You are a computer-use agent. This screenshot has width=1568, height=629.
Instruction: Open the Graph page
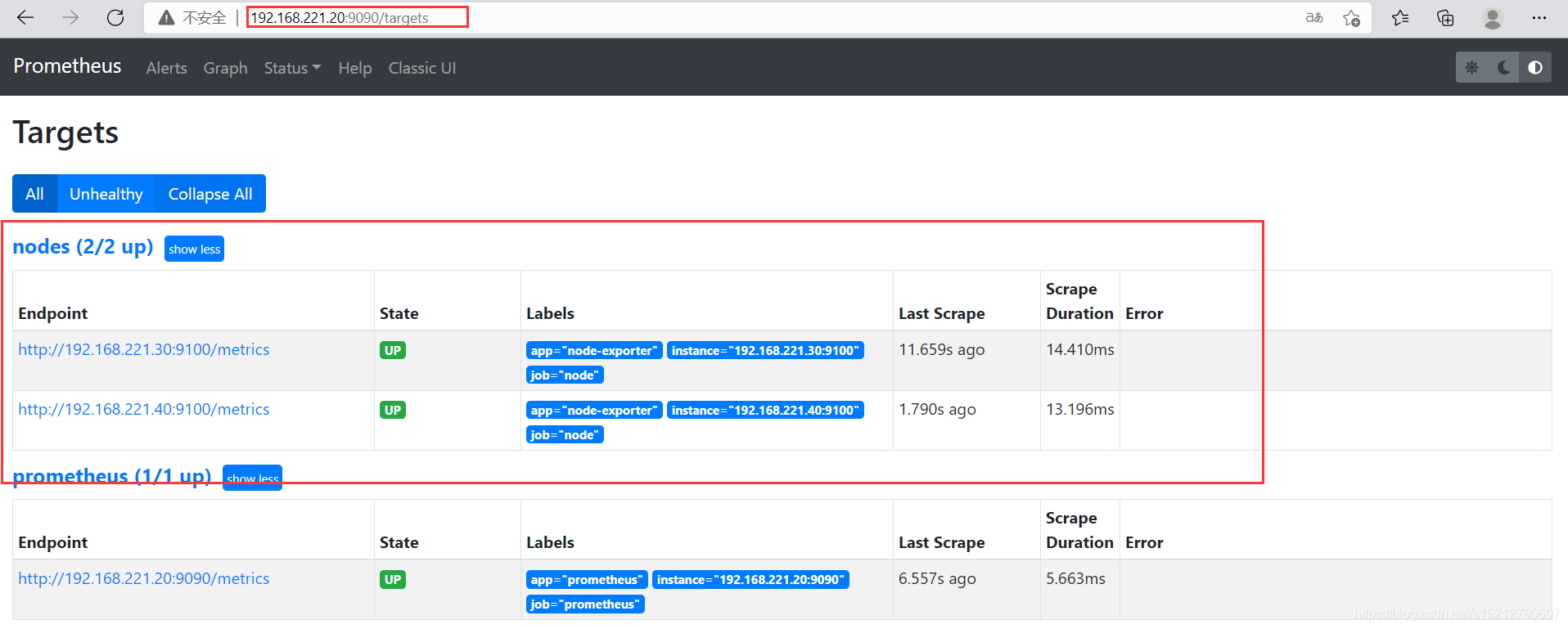click(226, 68)
